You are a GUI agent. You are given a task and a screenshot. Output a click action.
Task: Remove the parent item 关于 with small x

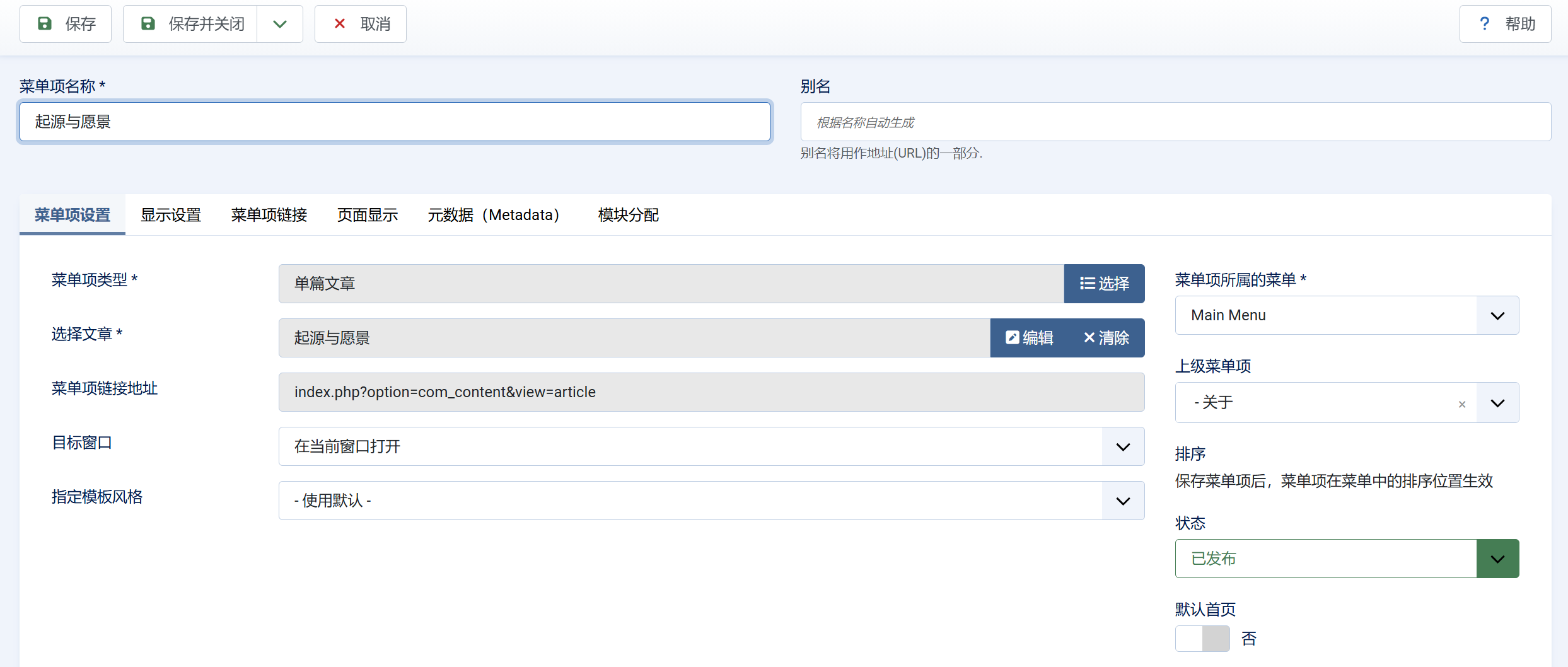[1461, 404]
